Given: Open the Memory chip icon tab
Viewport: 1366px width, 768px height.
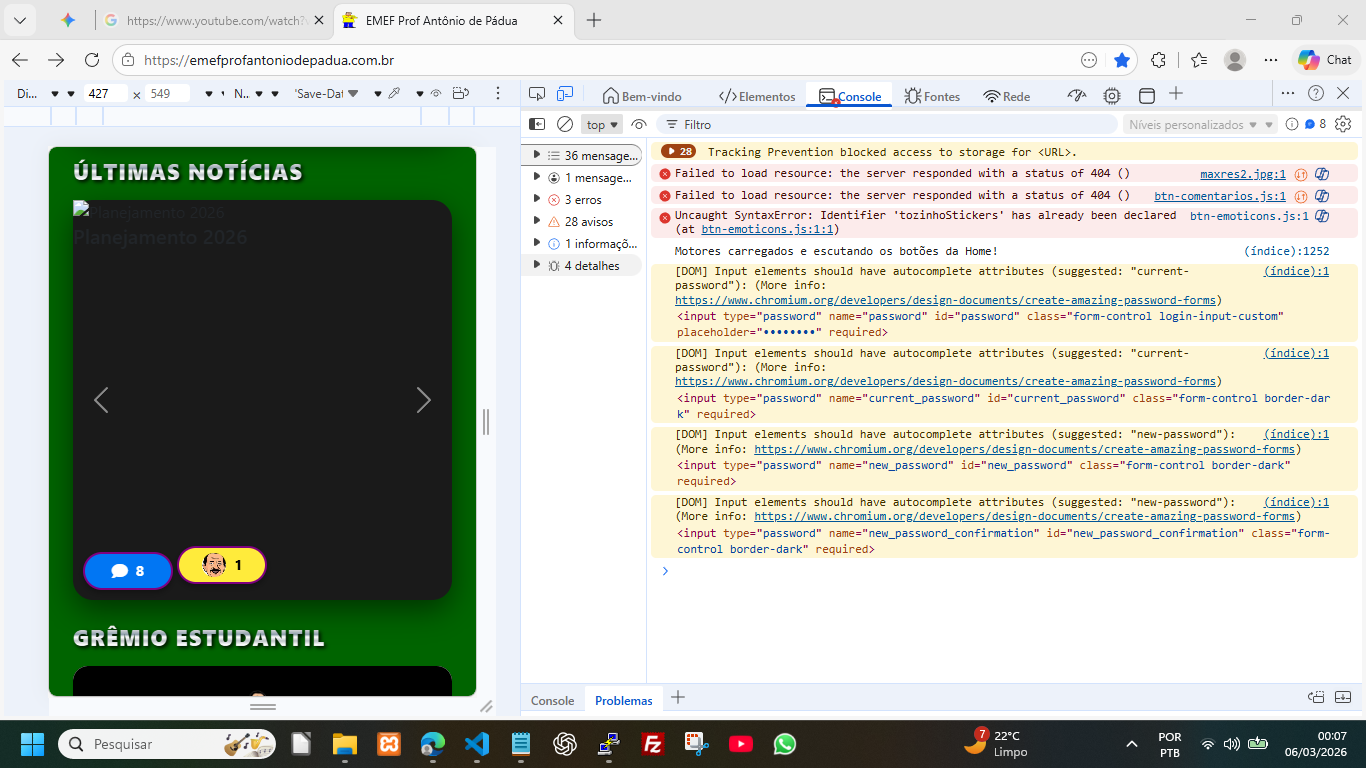Looking at the screenshot, I should pos(1112,96).
